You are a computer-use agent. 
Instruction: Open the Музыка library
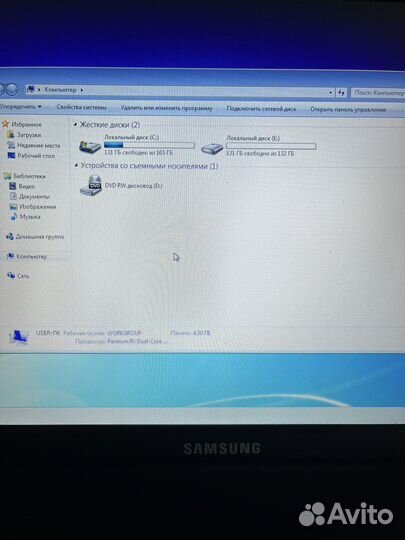pyautogui.click(x=30, y=217)
